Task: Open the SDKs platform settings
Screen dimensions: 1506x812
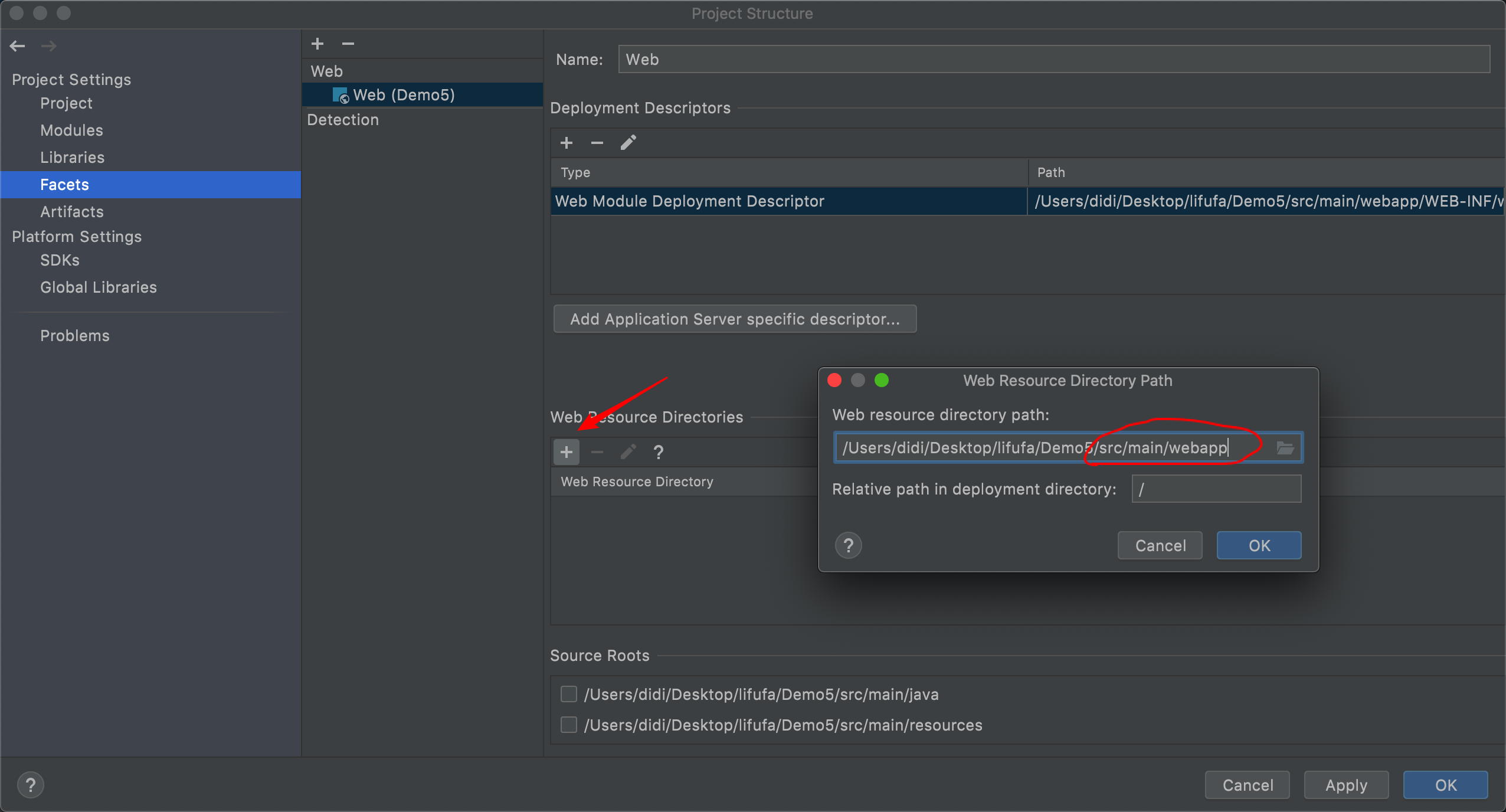Action: (x=60, y=260)
